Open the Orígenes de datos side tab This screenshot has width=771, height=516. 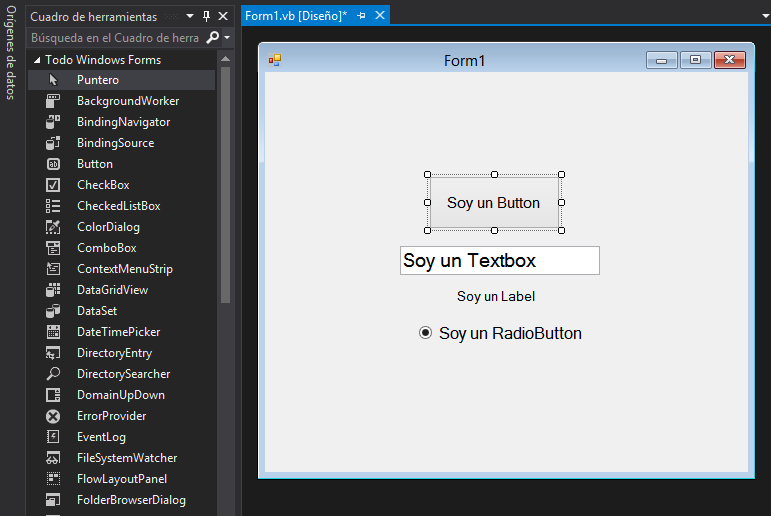pyautogui.click(x=11, y=53)
